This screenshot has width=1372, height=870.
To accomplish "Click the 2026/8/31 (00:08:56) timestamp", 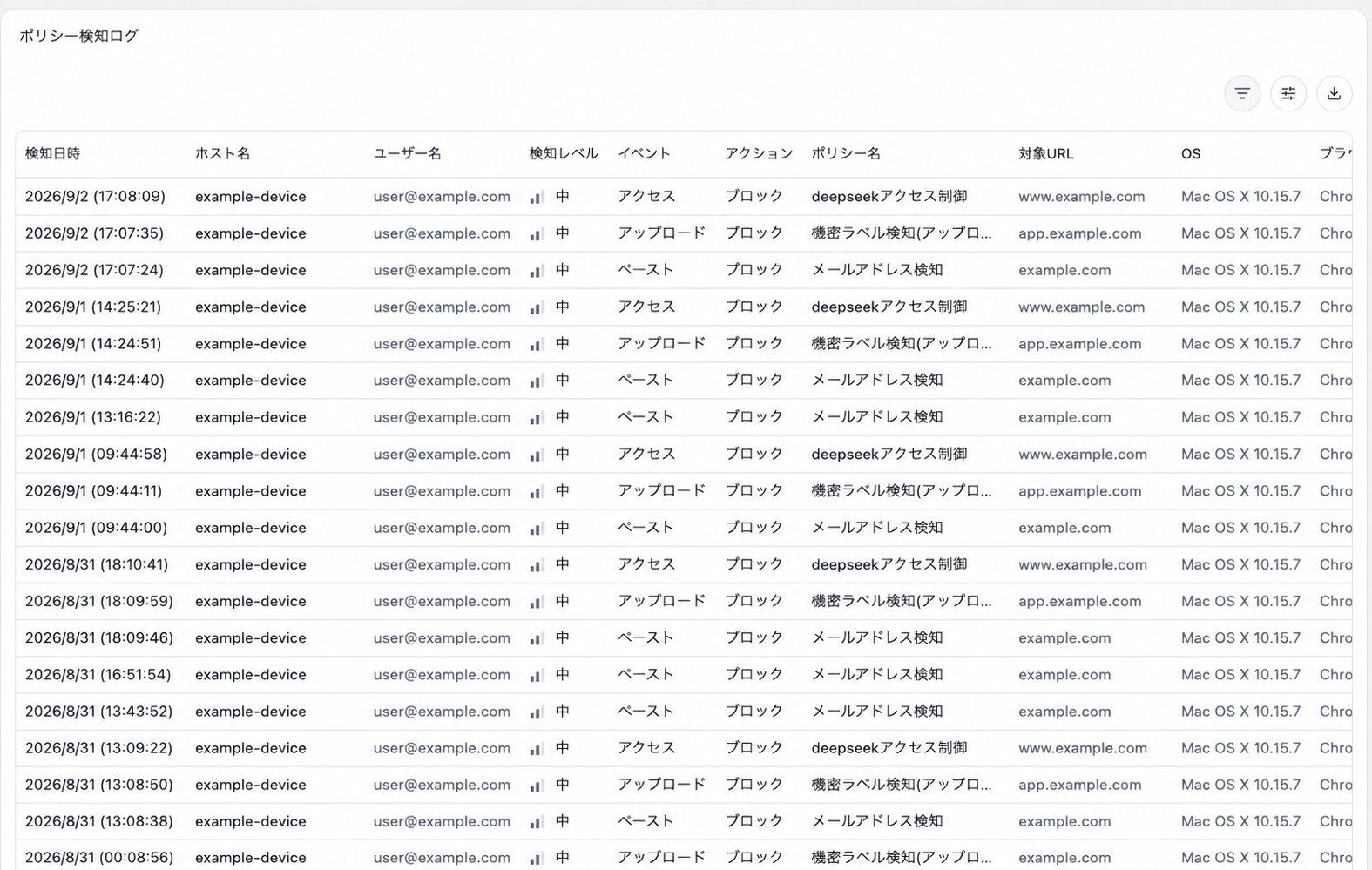I will coord(99,858).
